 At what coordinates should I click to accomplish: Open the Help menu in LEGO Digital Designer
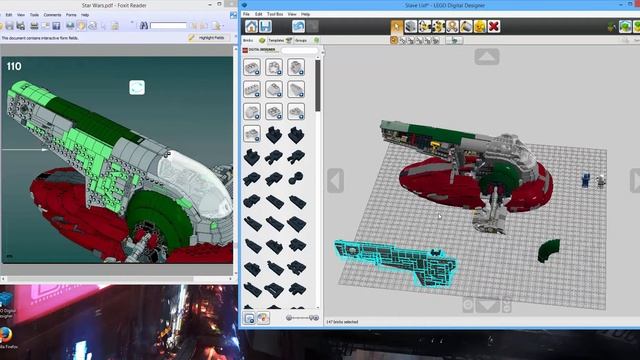[305, 14]
